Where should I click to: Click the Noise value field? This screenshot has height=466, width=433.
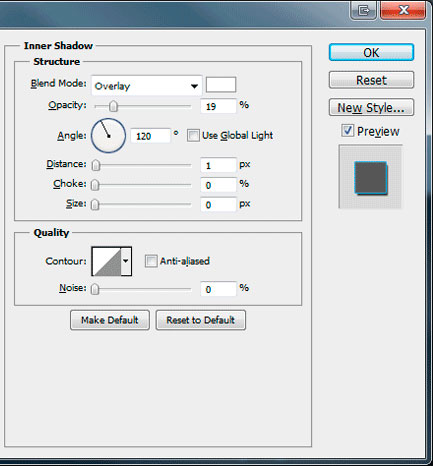click(218, 289)
